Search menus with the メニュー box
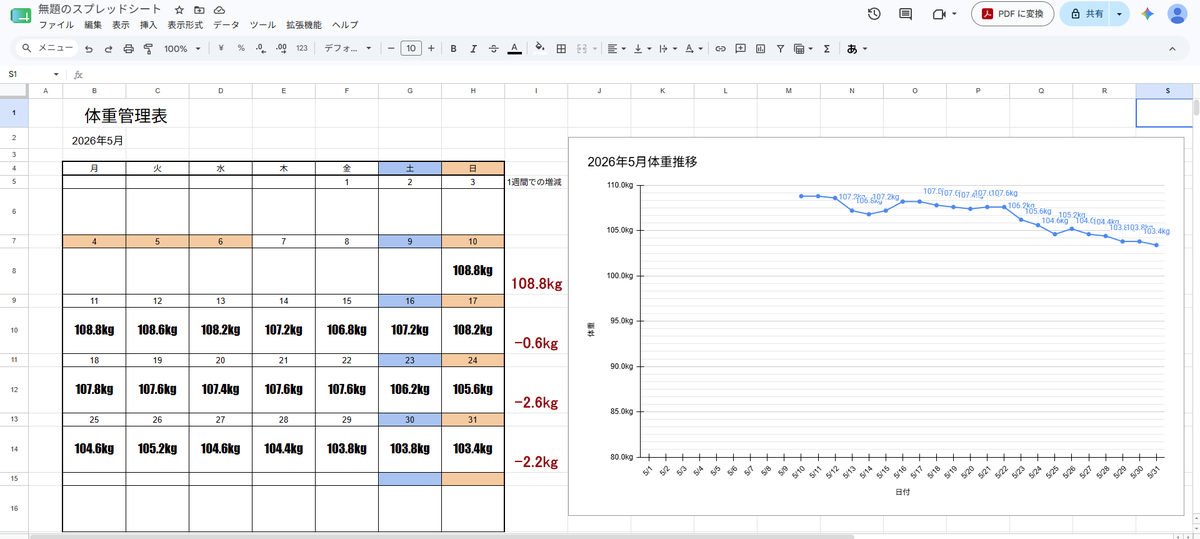The width and height of the screenshot is (1200, 539). click(x=47, y=48)
